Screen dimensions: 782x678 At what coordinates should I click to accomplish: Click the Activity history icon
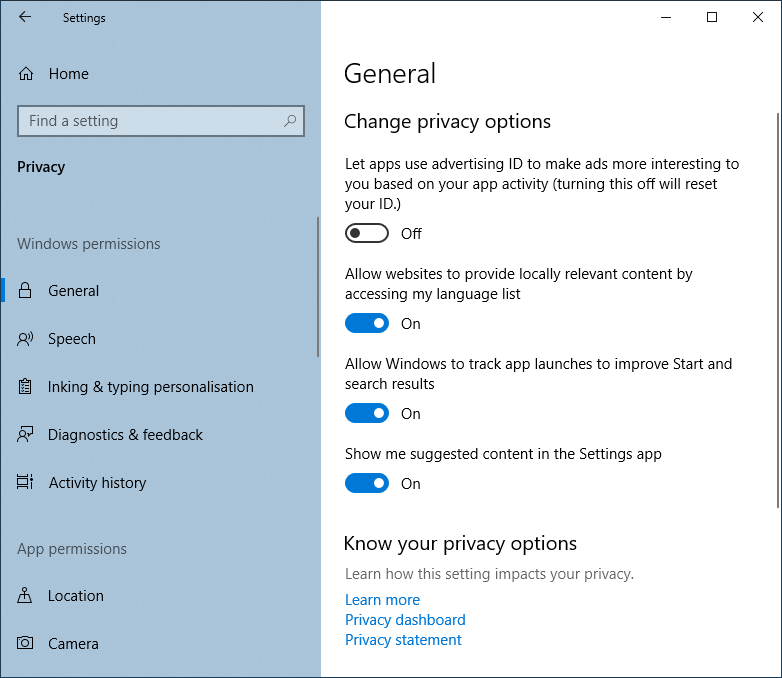(25, 482)
